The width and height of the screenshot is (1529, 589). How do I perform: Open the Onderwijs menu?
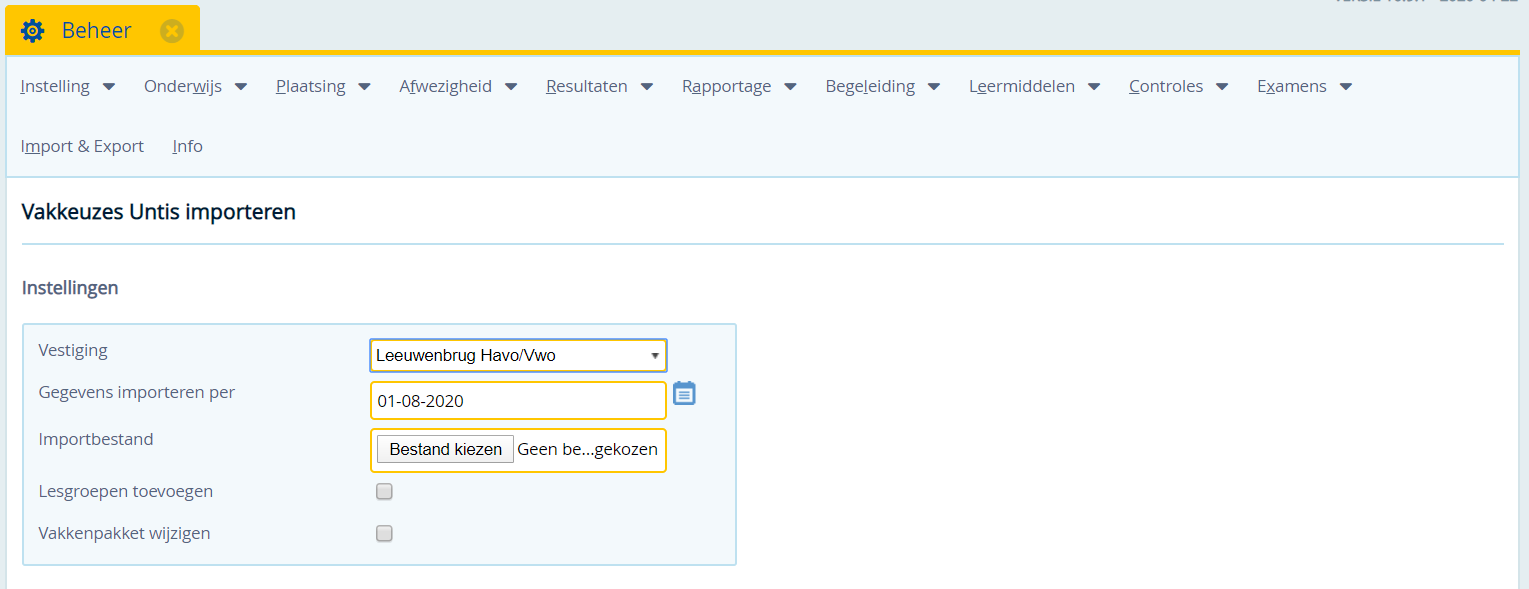click(196, 86)
